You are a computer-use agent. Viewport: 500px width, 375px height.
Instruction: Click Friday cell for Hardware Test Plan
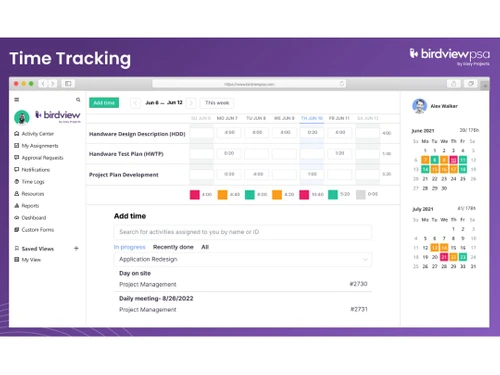tap(339, 153)
